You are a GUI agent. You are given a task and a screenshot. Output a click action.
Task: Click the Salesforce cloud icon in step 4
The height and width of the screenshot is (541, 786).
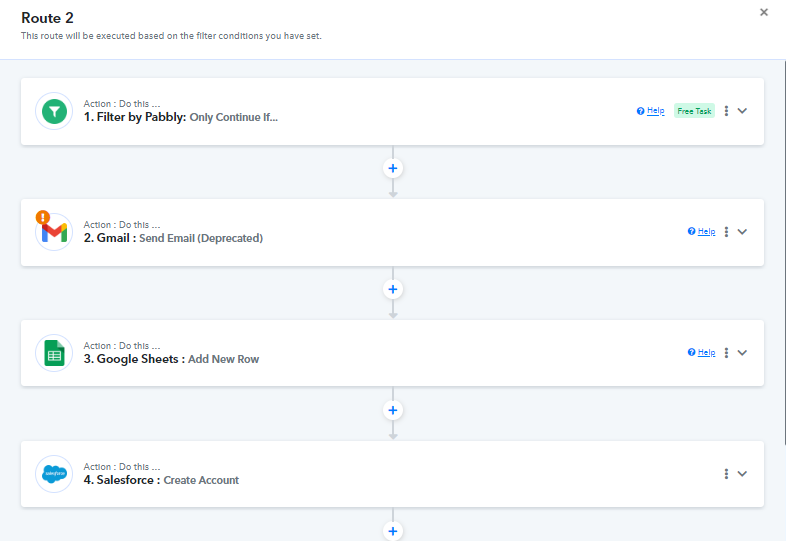pos(54,474)
